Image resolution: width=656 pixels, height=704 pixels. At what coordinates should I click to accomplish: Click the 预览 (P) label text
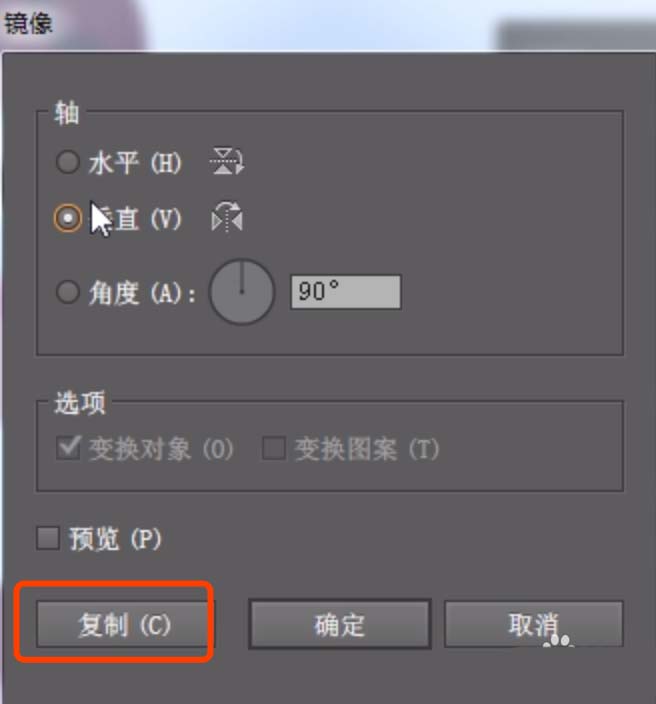pyautogui.click(x=115, y=538)
